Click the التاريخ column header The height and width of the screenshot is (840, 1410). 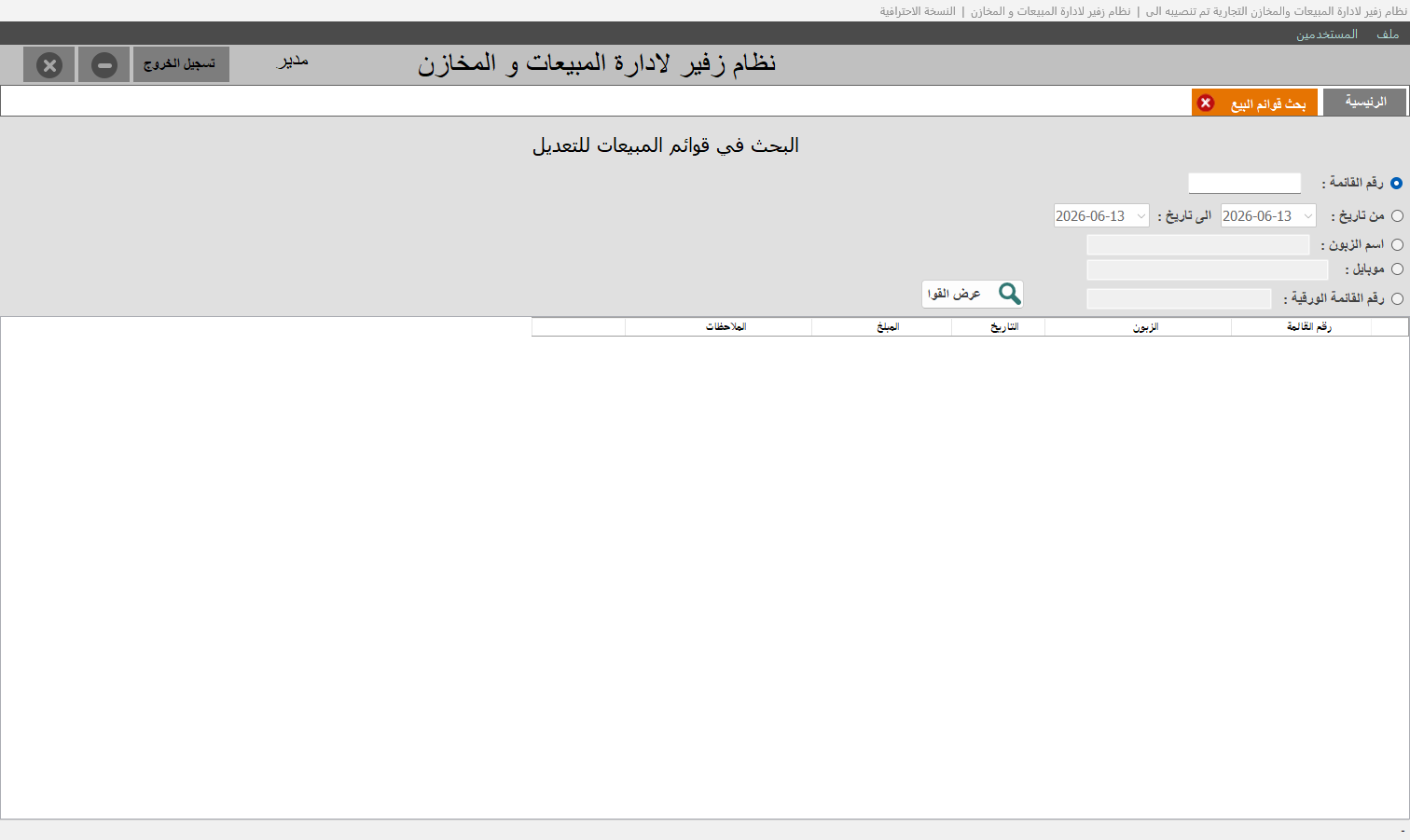coord(998,327)
